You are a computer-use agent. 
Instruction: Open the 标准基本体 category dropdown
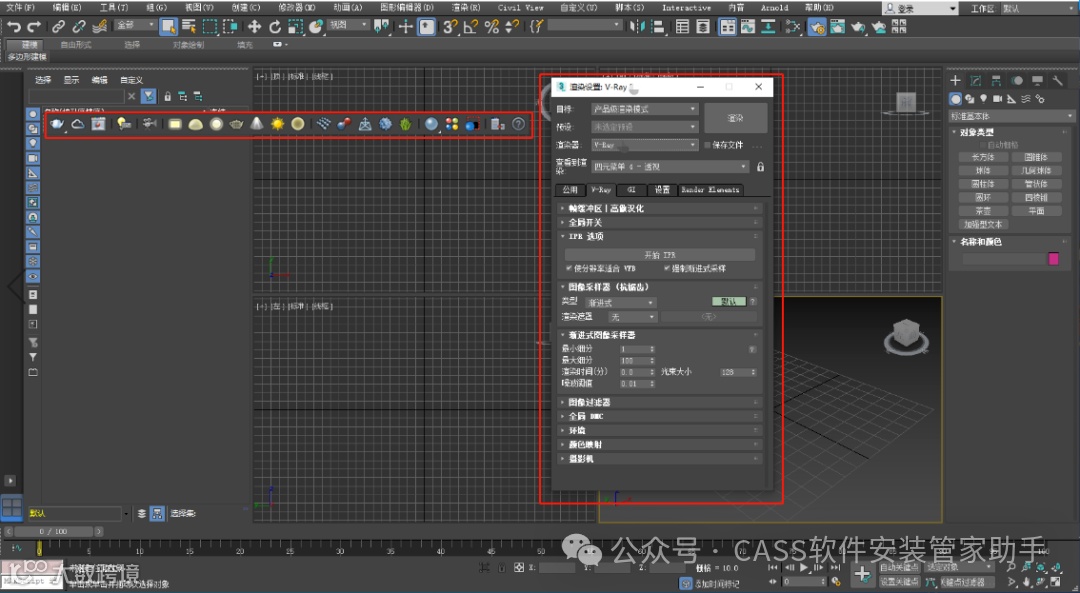(1011, 116)
